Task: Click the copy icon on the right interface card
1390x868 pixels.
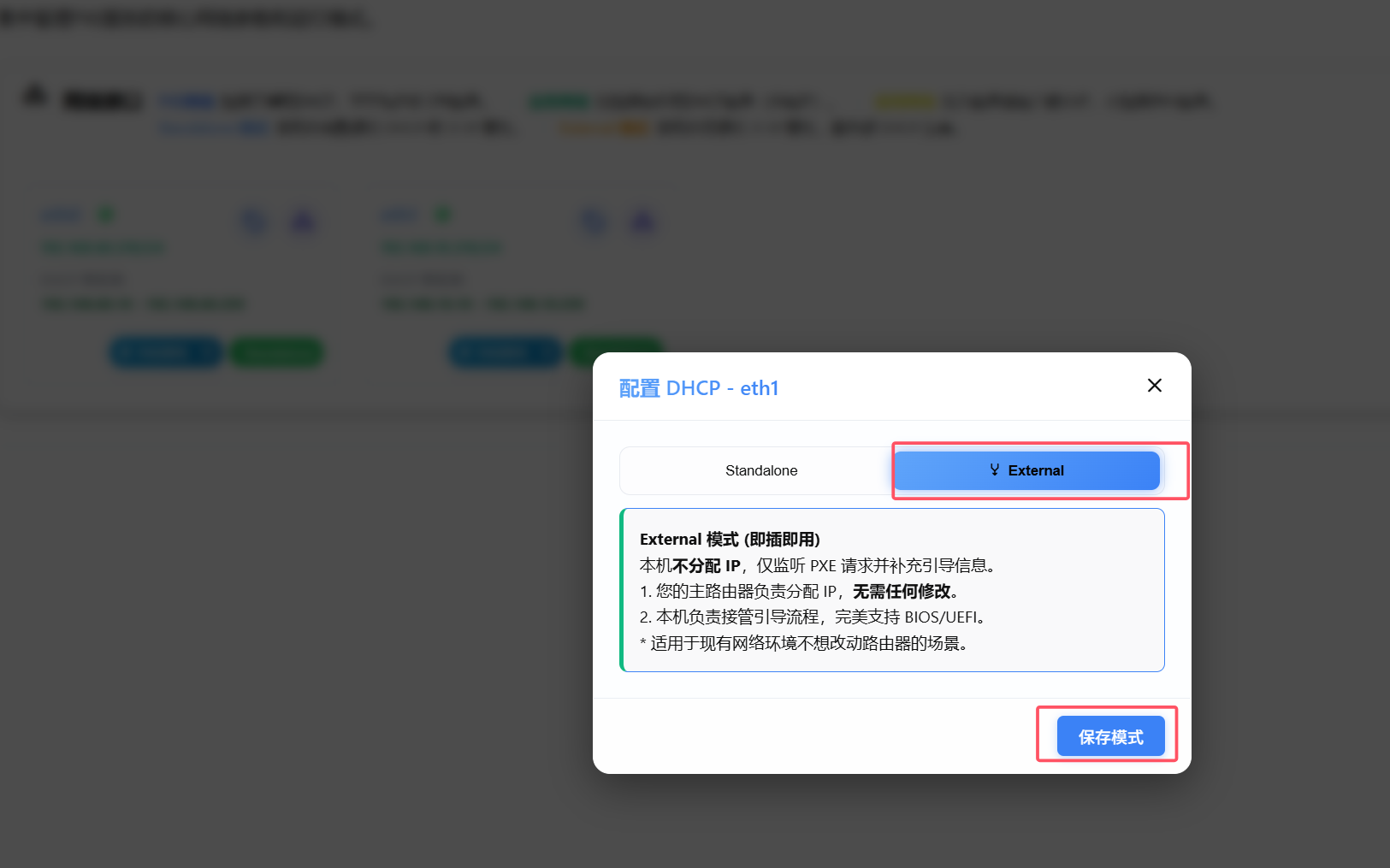Action: coord(594,221)
